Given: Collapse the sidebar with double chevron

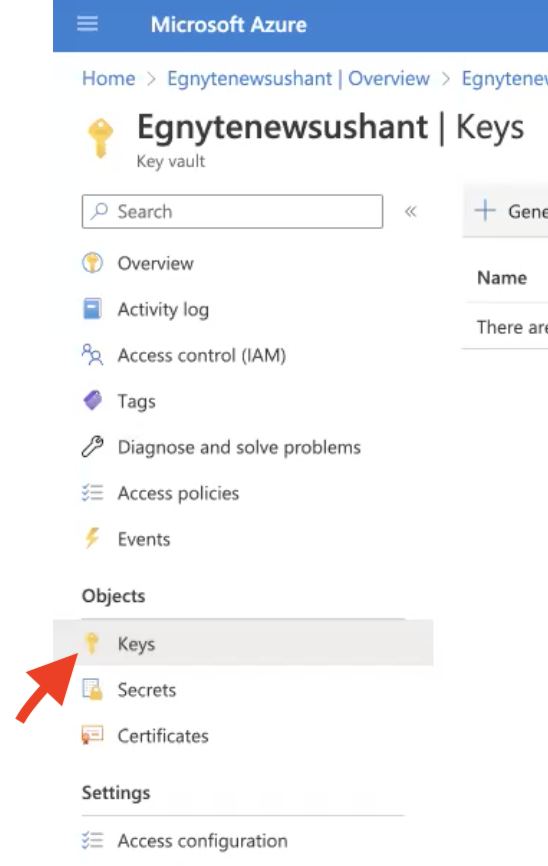Looking at the screenshot, I should click(410, 211).
